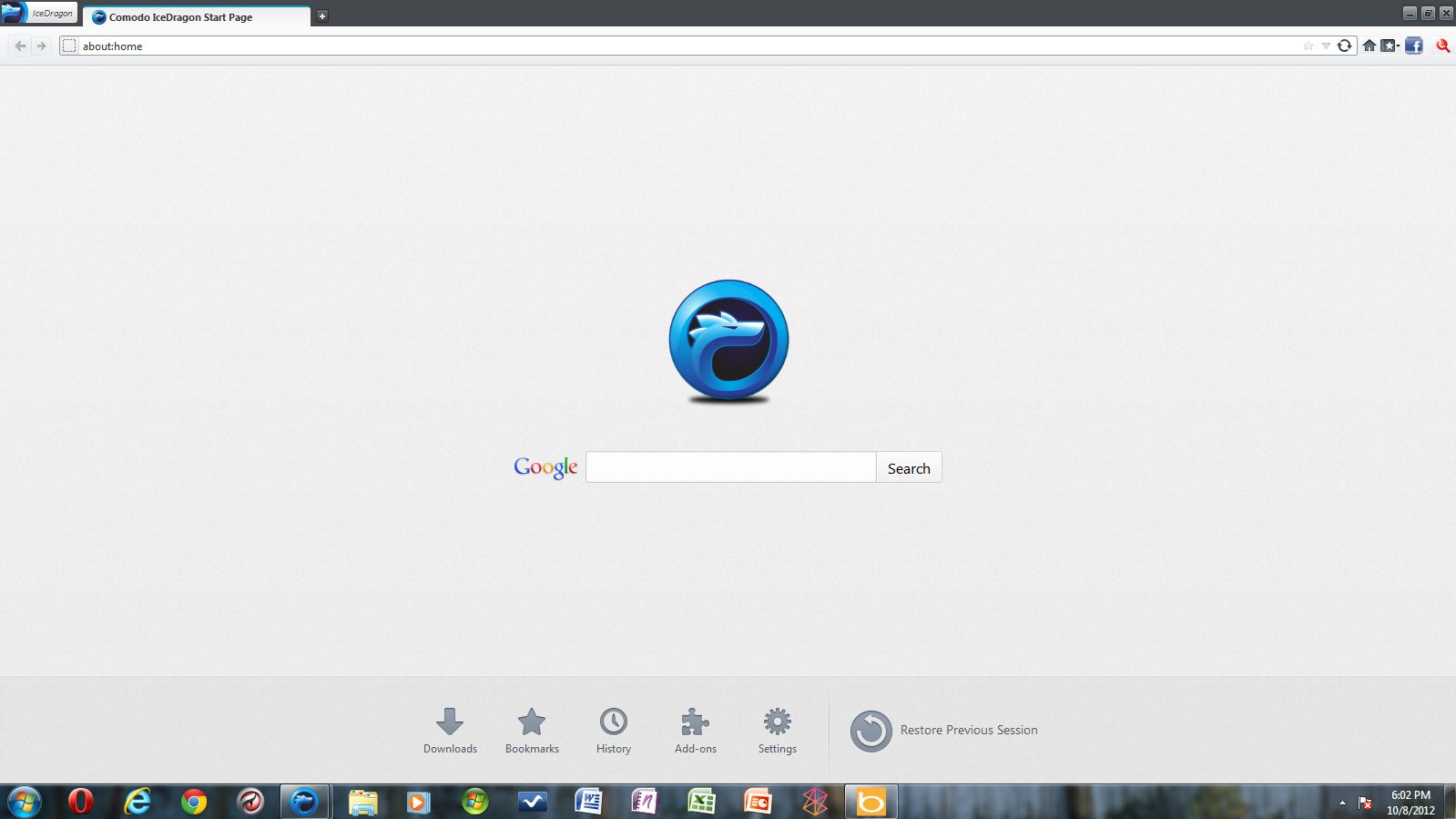Launch Microsoft Word from the taskbar

point(588,802)
